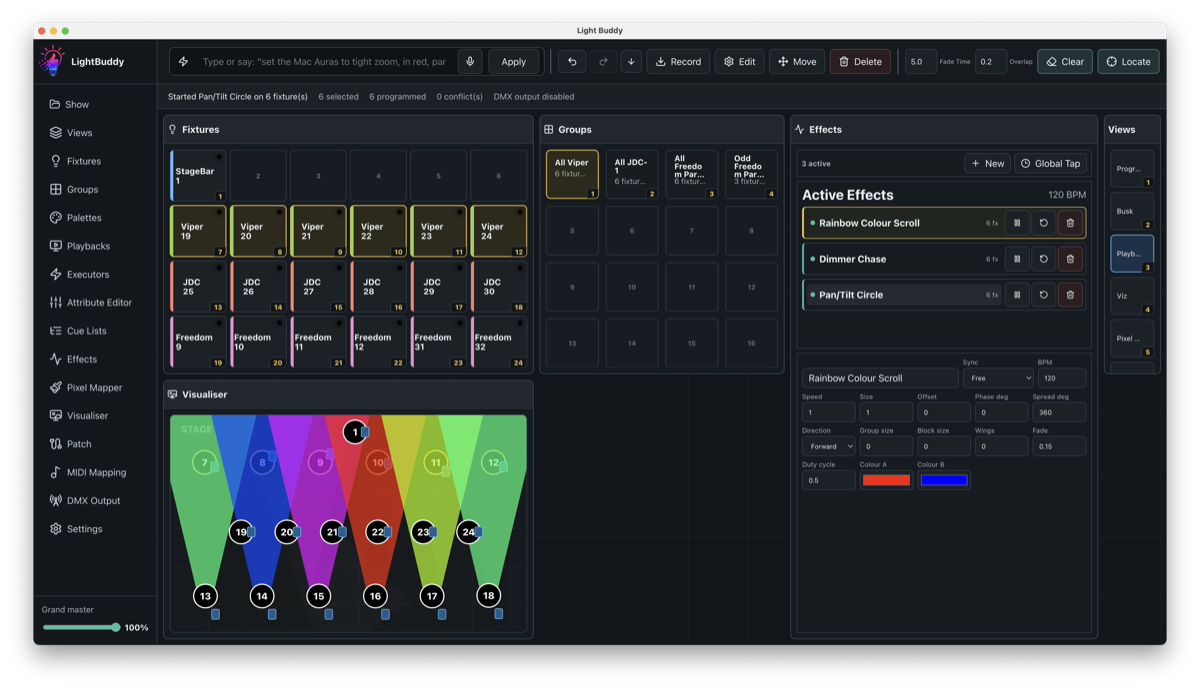Toggle selection of StageBar 1 fixture
Viewport: 1200px width, 689px height.
pyautogui.click(x=198, y=176)
